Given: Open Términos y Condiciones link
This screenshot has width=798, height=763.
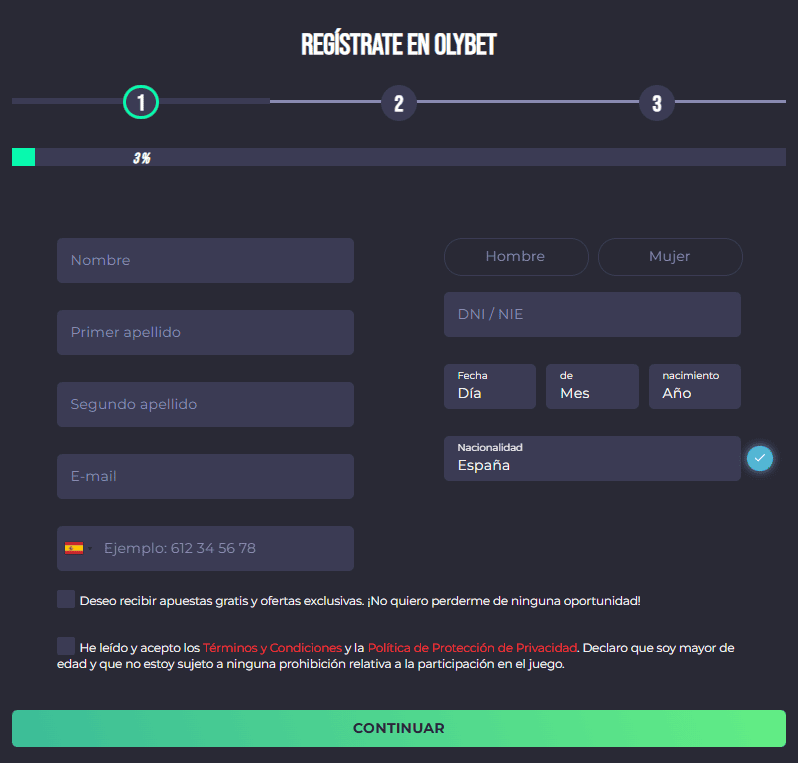Looking at the screenshot, I should coord(272,648).
